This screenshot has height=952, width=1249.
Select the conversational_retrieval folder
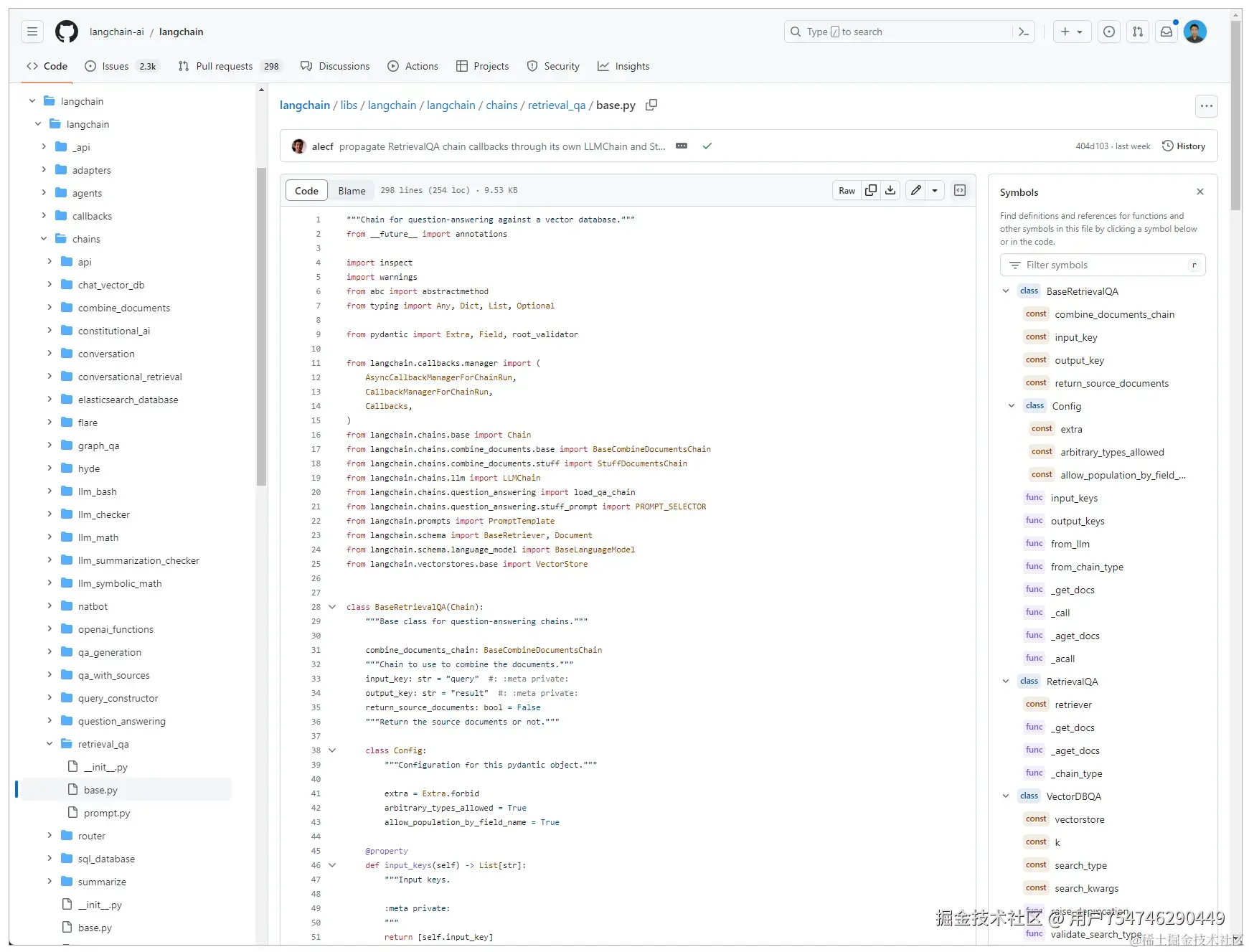pyautogui.click(x=130, y=377)
